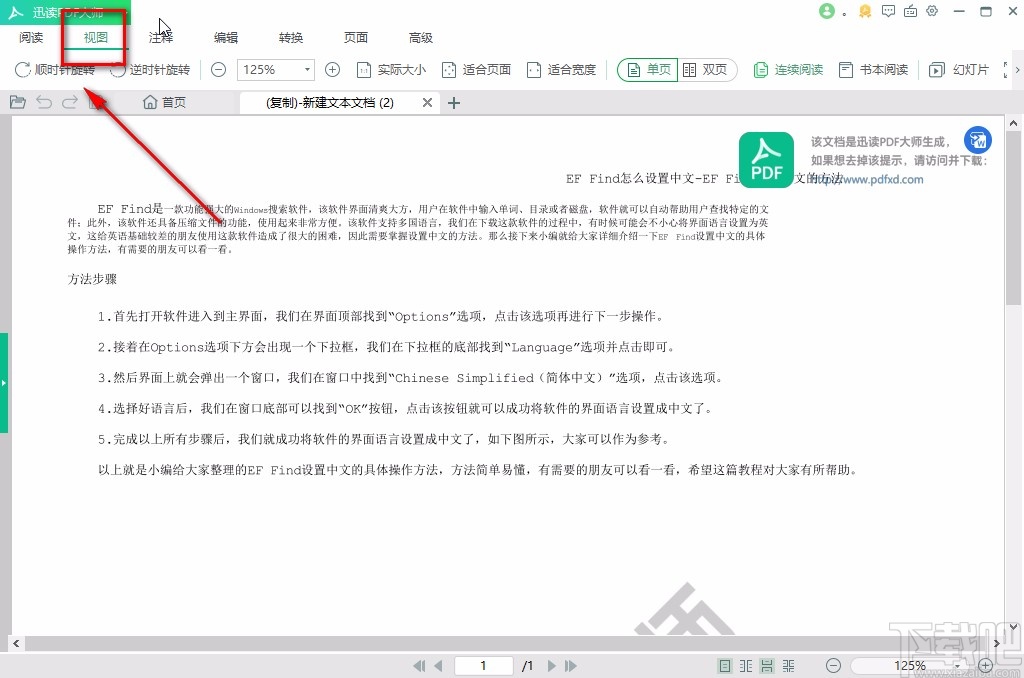The width and height of the screenshot is (1024, 678).
Task: Open the zoom percentage dropdown
Action: (x=308, y=70)
